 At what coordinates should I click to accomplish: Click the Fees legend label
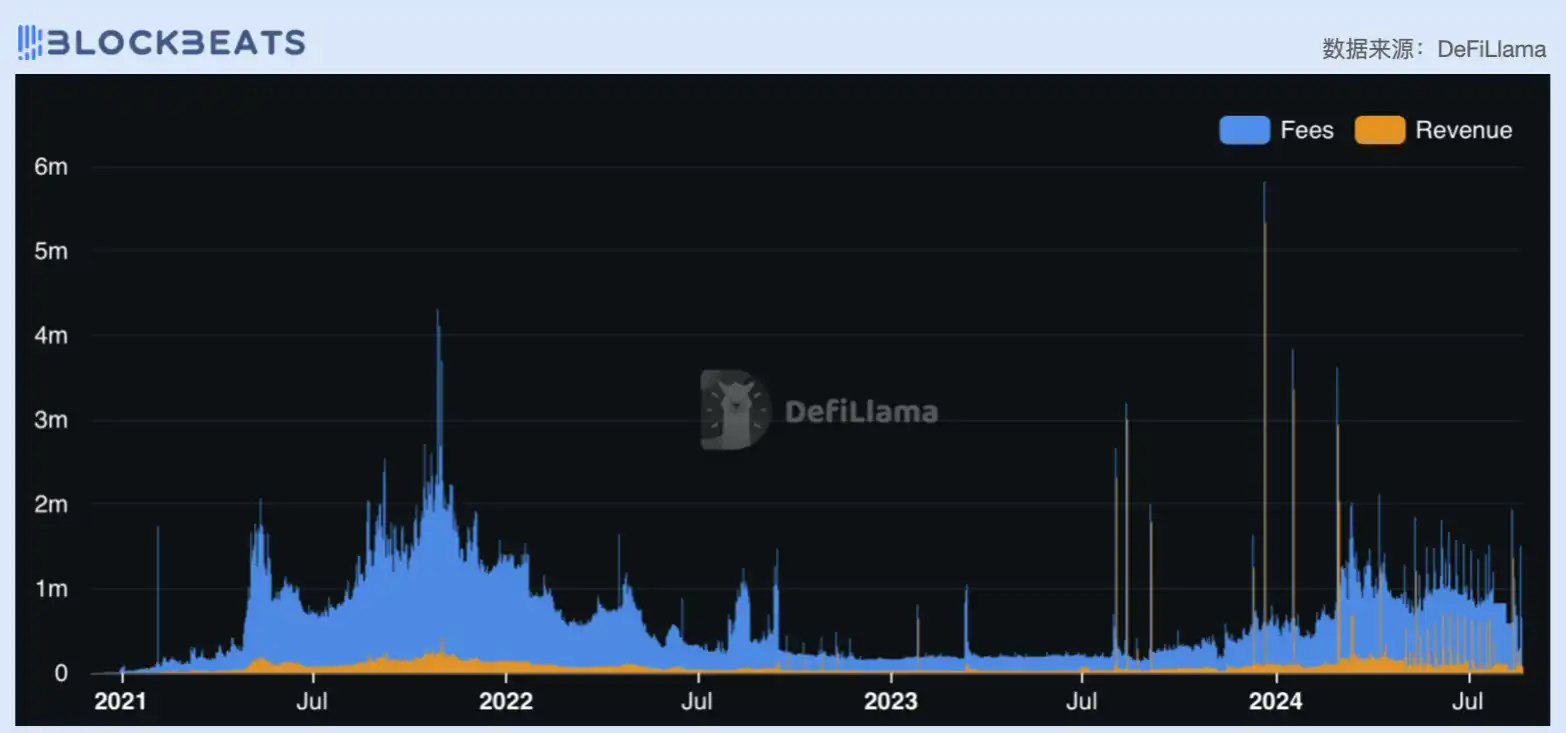coord(1307,130)
